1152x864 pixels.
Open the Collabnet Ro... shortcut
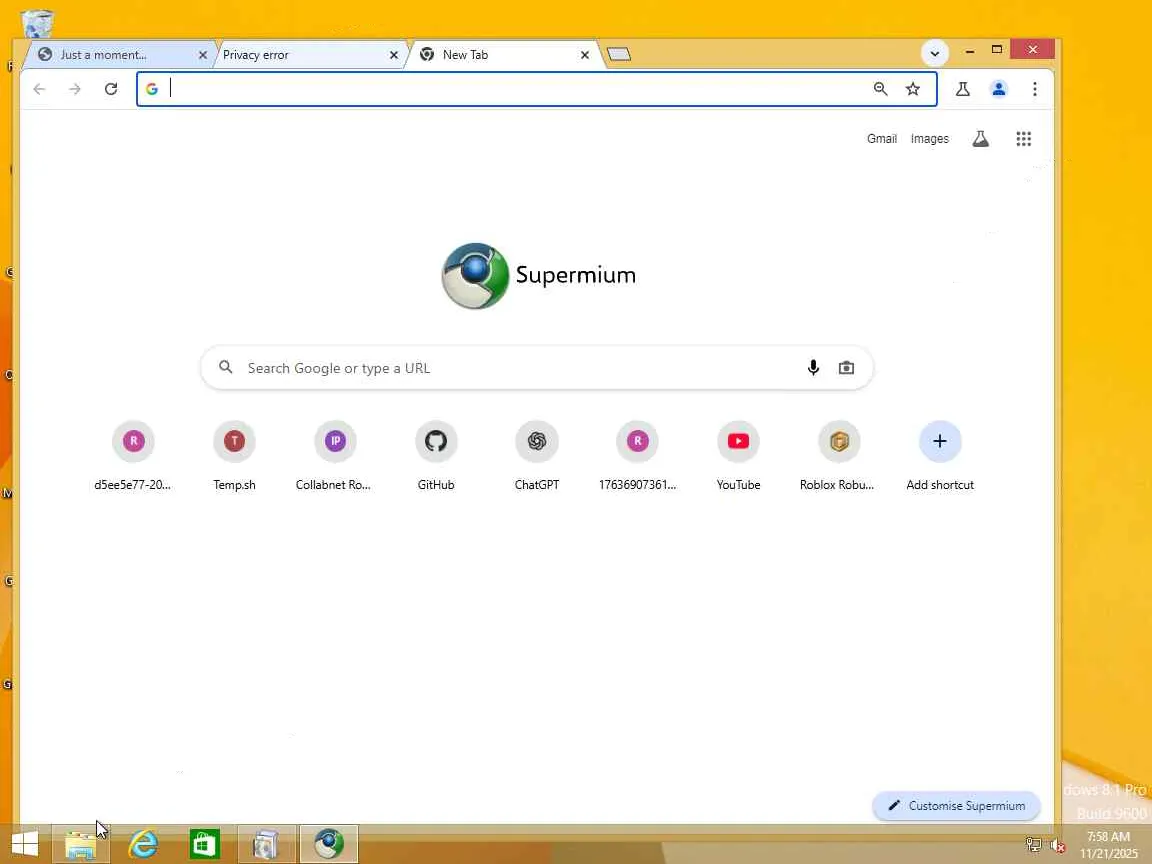click(335, 456)
